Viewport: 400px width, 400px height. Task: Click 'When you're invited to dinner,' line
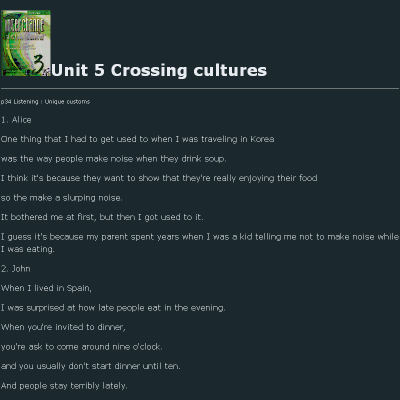pos(63,327)
